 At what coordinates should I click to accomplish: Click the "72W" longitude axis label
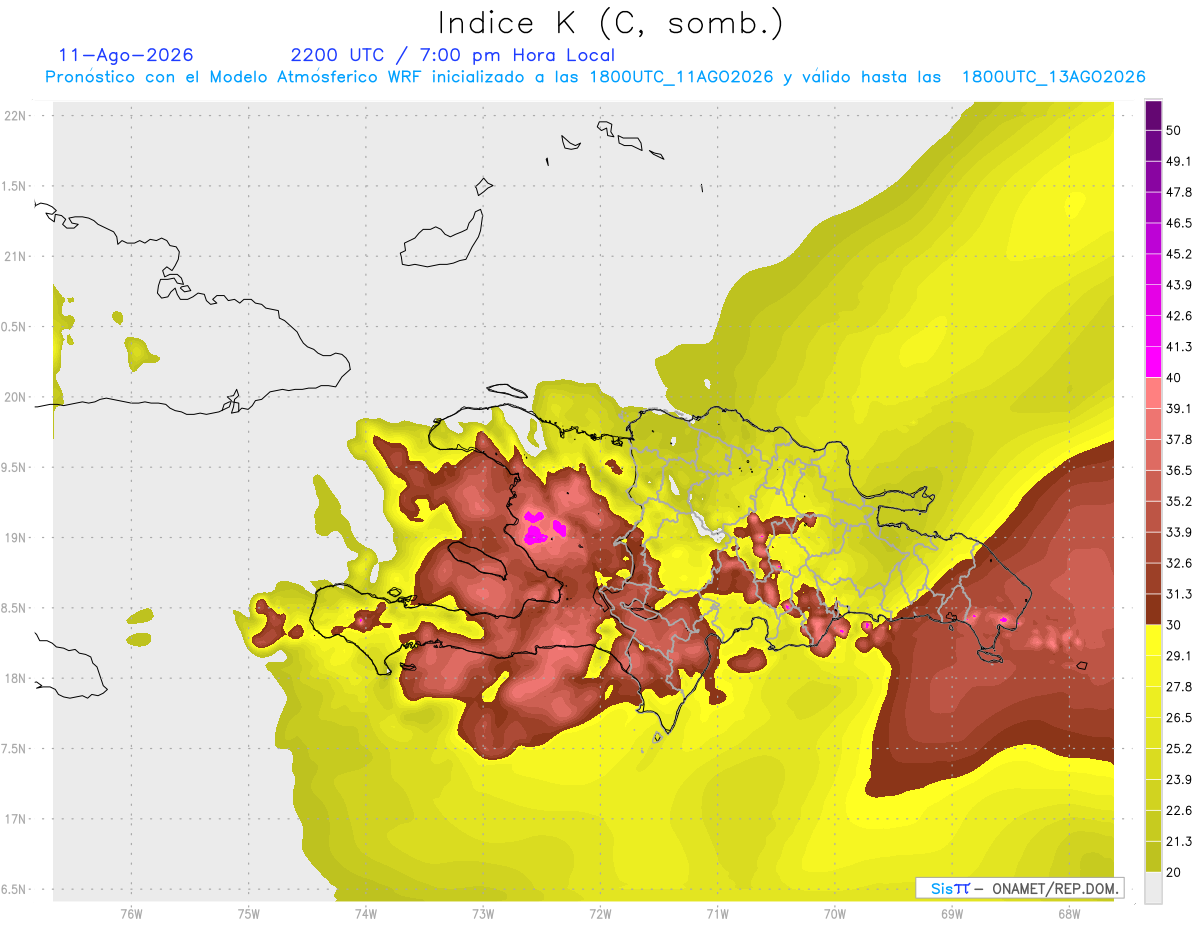pyautogui.click(x=600, y=914)
